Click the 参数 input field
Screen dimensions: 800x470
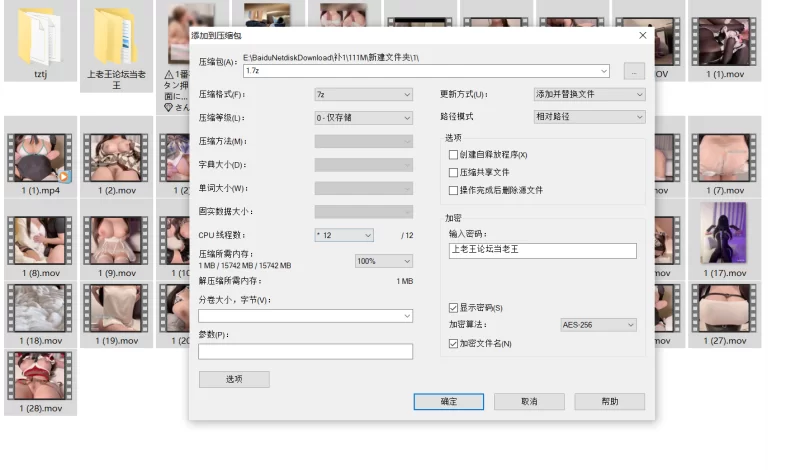[305, 352]
